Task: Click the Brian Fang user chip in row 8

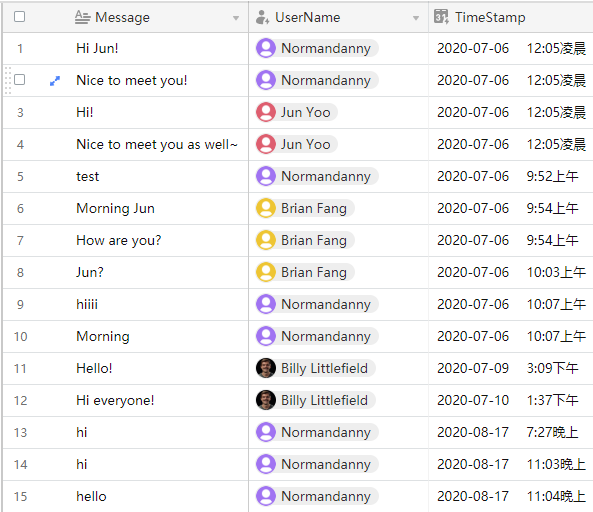Action: pyautogui.click(x=306, y=272)
